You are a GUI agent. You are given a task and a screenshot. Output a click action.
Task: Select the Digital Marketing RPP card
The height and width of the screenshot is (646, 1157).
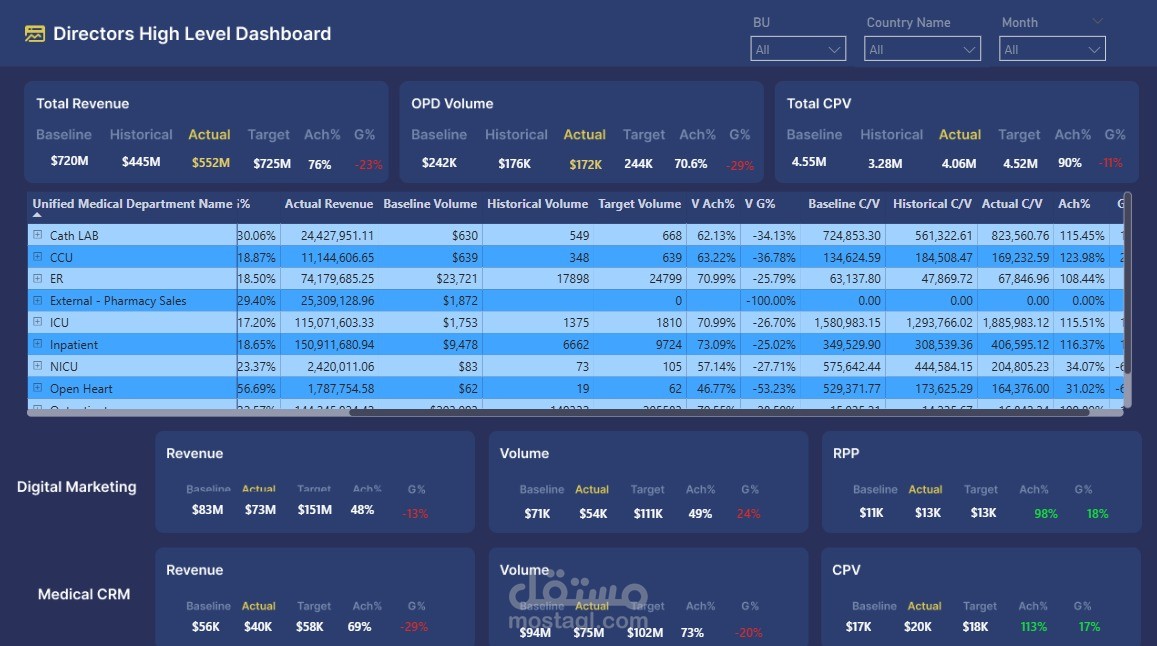pos(980,483)
